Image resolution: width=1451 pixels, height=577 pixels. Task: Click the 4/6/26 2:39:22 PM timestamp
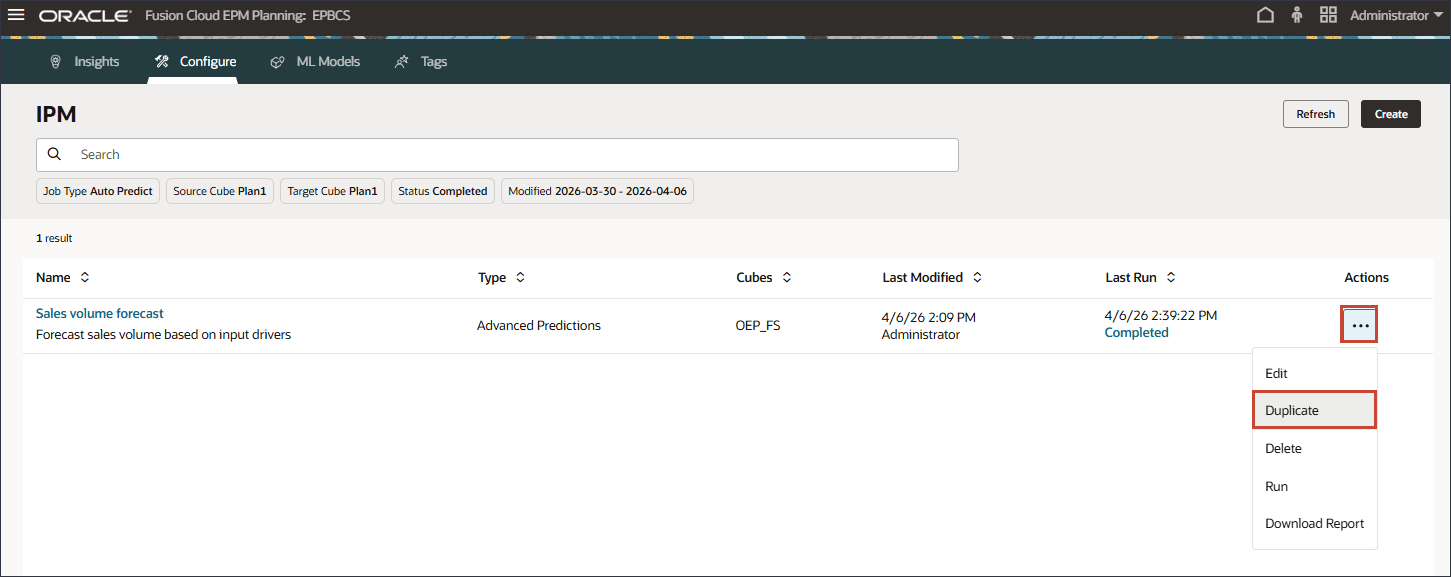click(x=1161, y=315)
